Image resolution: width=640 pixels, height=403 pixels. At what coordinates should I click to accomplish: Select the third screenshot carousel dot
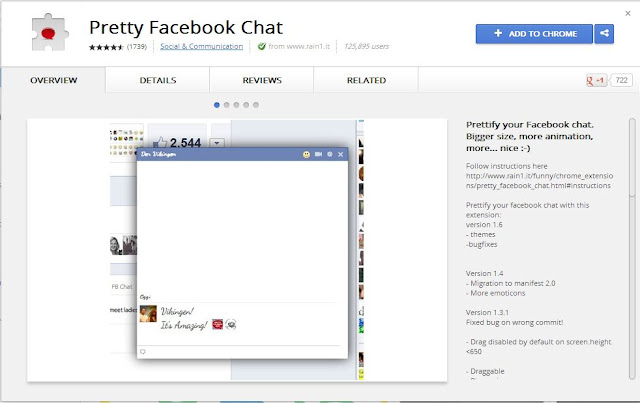point(236,105)
